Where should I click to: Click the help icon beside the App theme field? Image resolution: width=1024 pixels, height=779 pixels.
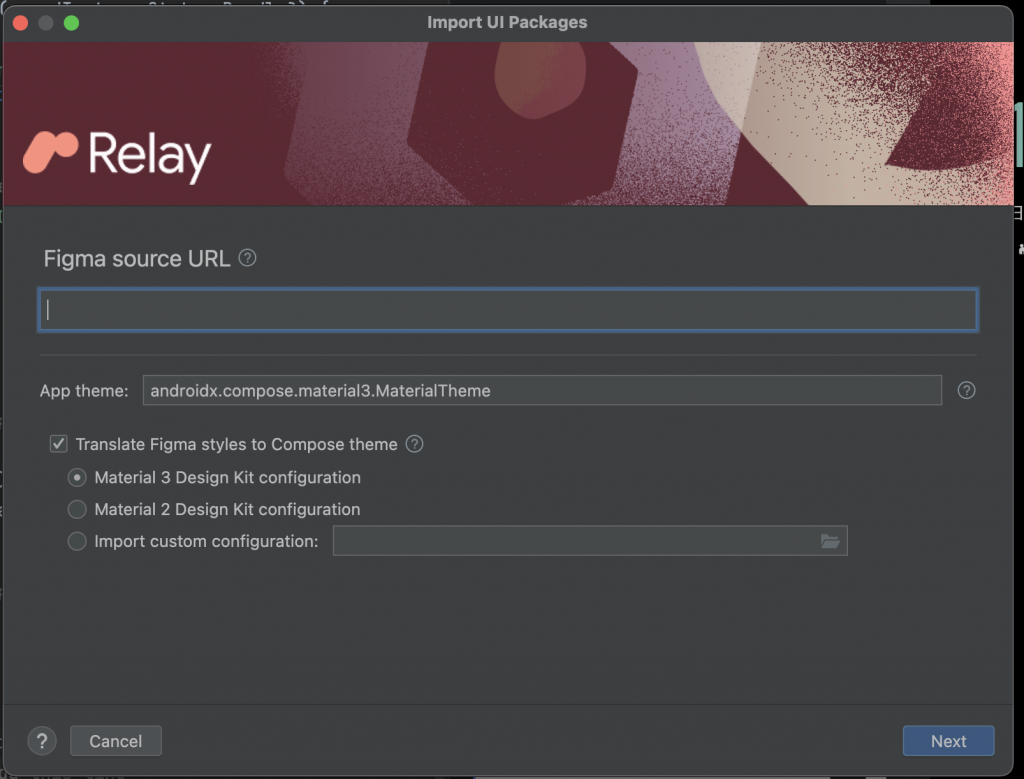(966, 390)
